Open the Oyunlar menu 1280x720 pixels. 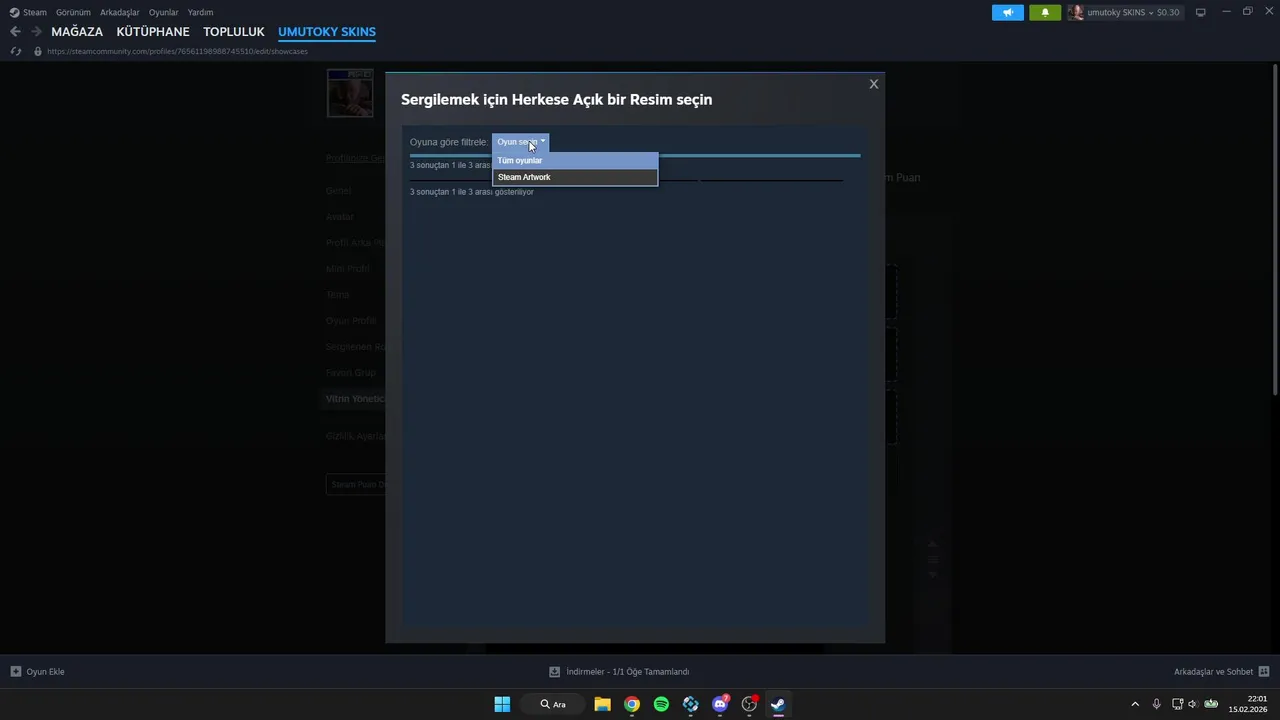pos(164,12)
